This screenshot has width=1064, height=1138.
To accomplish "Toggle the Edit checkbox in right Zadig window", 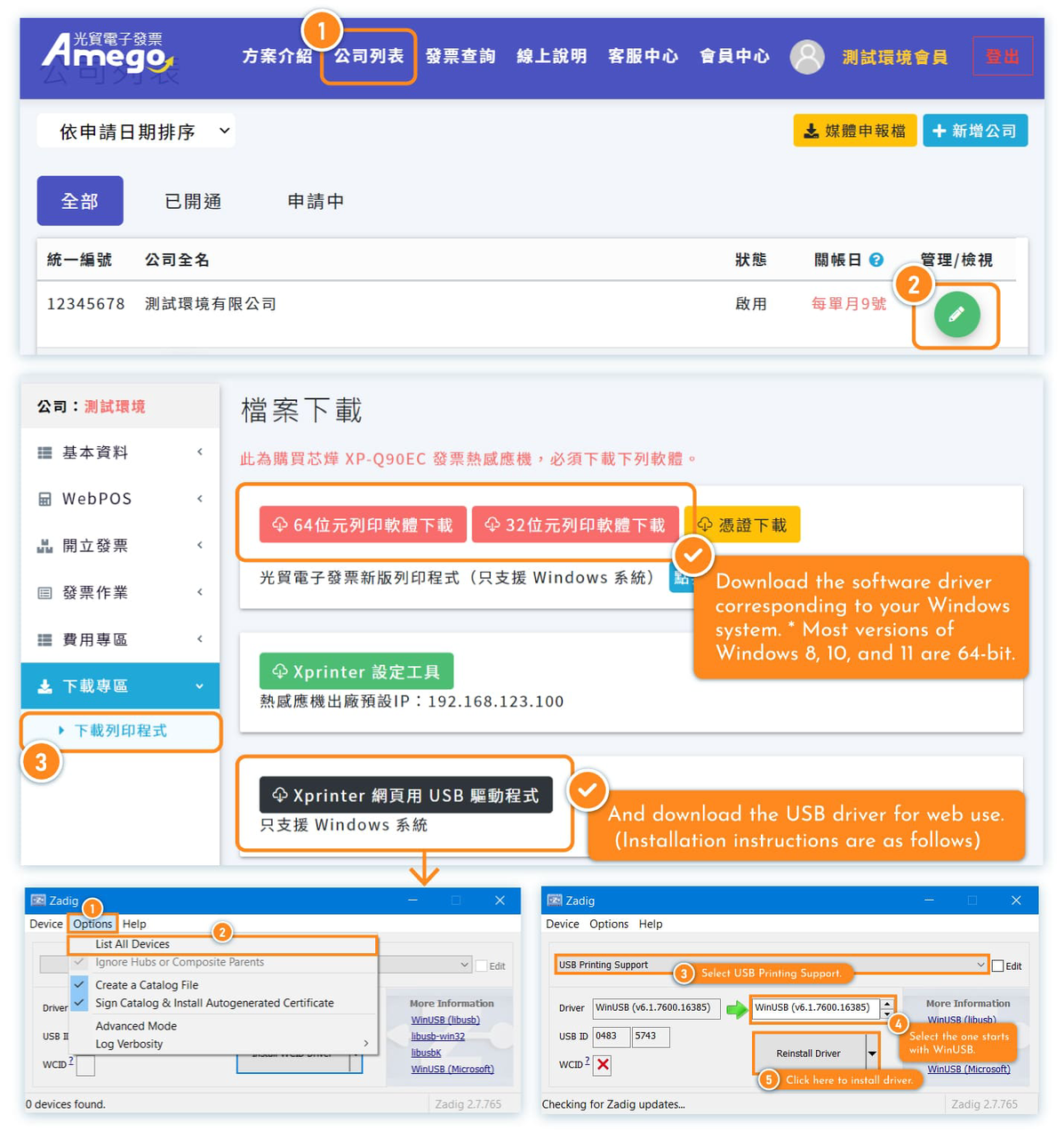I will click(x=998, y=966).
